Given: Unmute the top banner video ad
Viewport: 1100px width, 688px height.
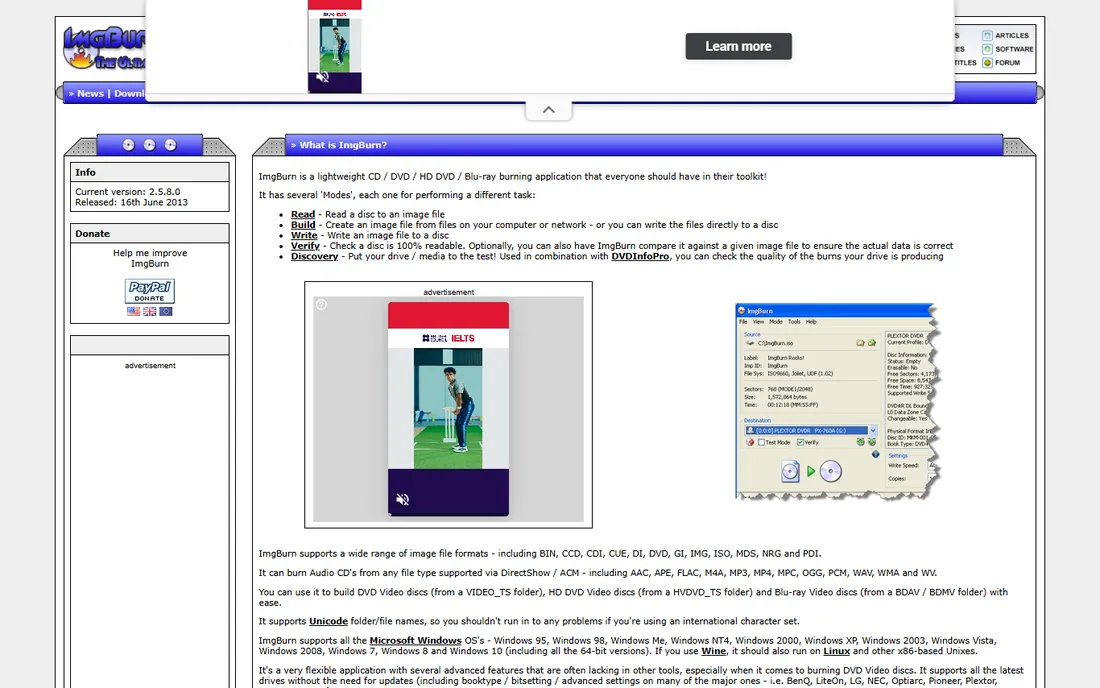Looking at the screenshot, I should (323, 77).
